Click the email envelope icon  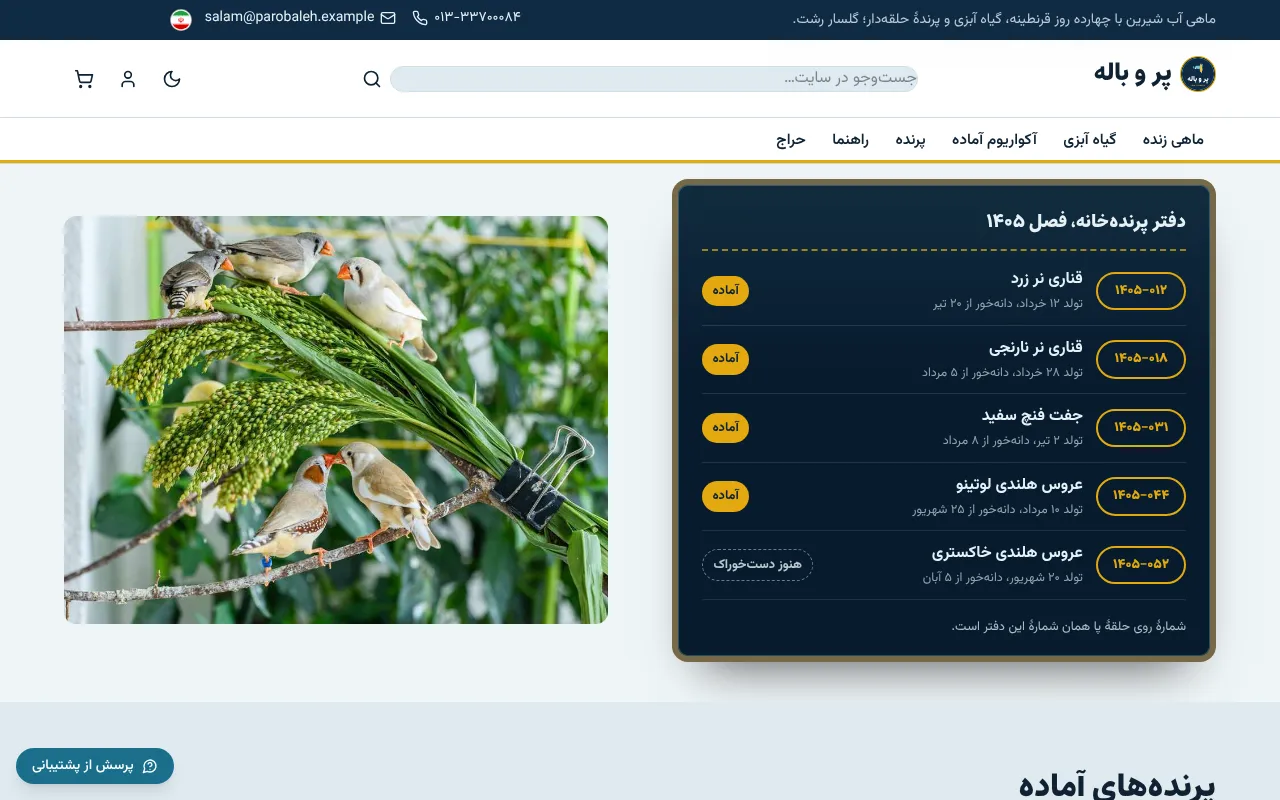coord(388,18)
